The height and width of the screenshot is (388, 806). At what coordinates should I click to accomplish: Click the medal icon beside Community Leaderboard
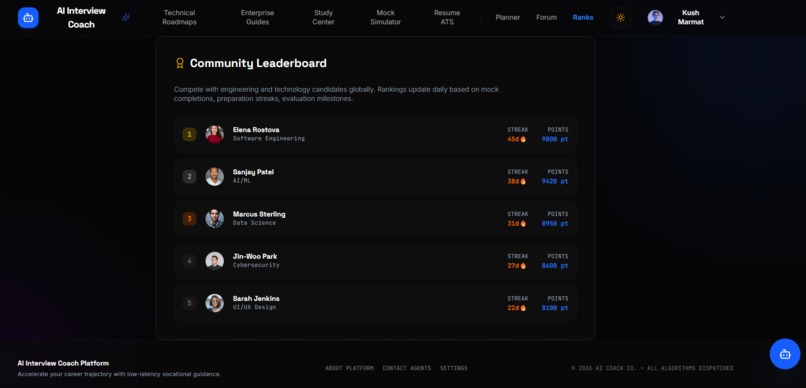point(180,63)
